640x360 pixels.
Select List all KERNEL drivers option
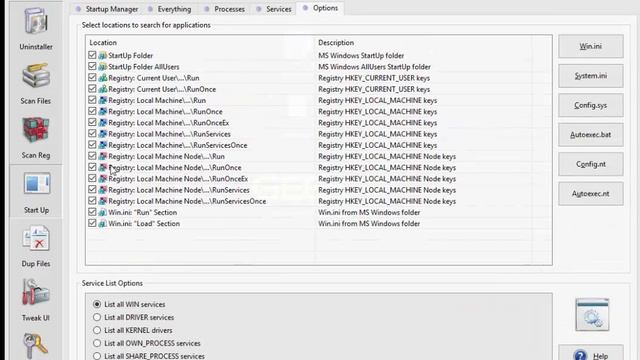click(97, 330)
